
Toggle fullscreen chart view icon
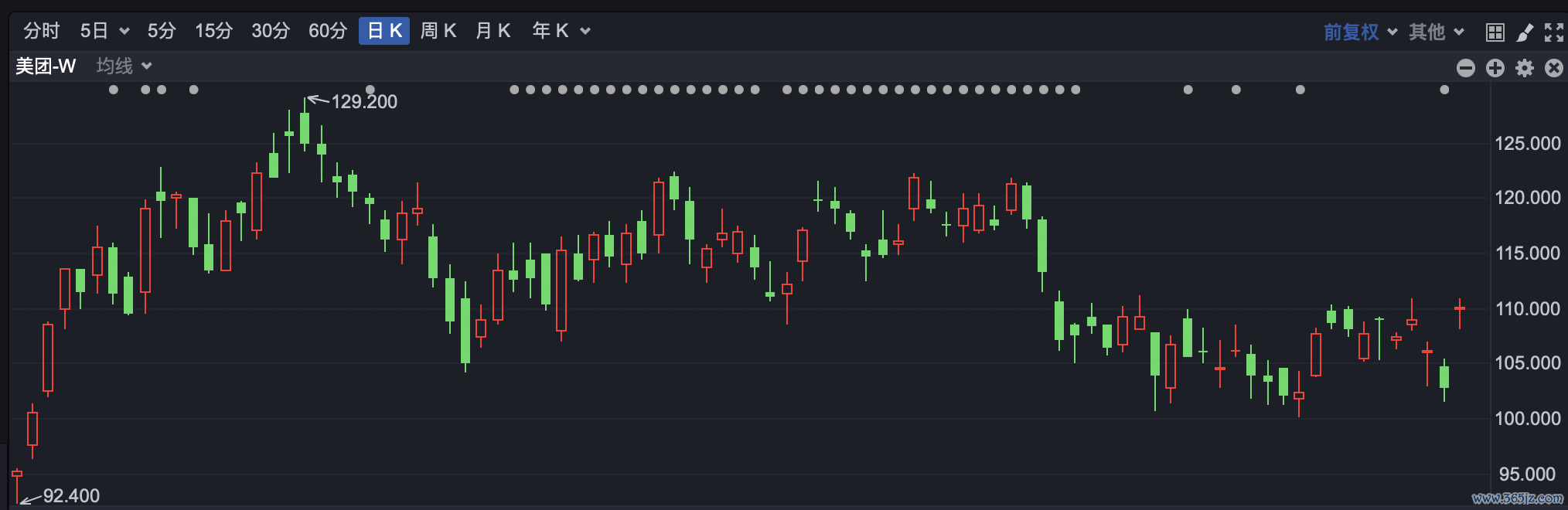tap(1553, 32)
